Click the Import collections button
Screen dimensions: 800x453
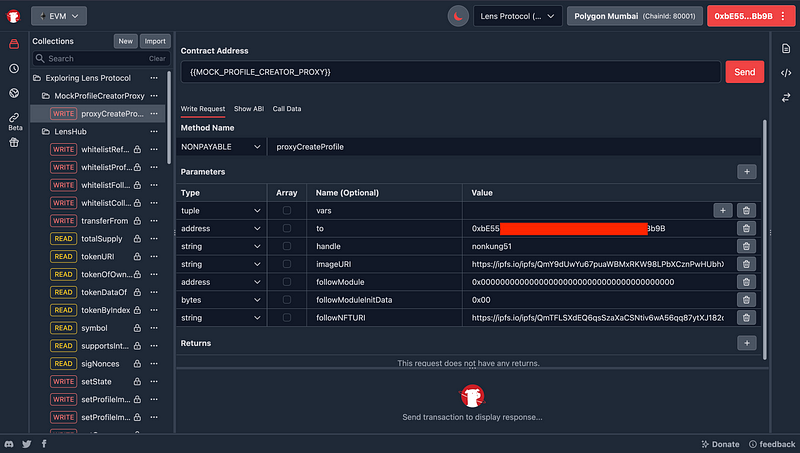click(154, 41)
